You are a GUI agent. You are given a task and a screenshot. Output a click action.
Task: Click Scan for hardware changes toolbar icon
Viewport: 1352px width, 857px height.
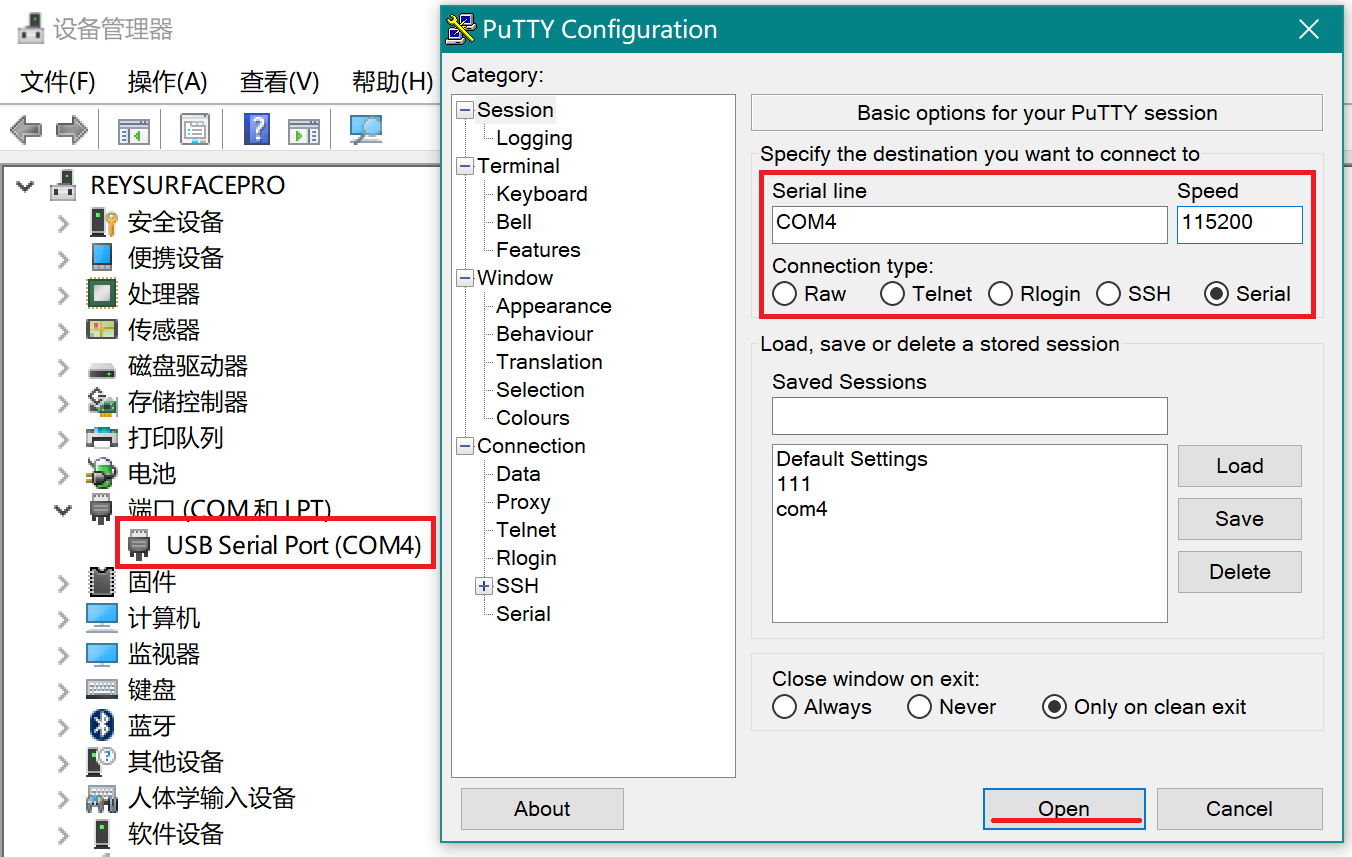pyautogui.click(x=366, y=129)
